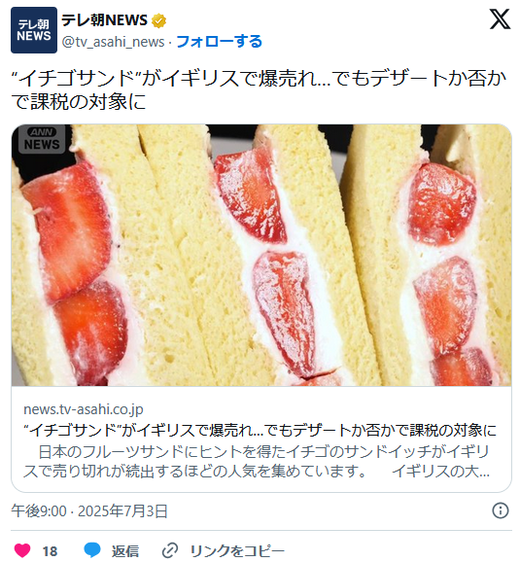Like the post with the heart icon

(22, 551)
